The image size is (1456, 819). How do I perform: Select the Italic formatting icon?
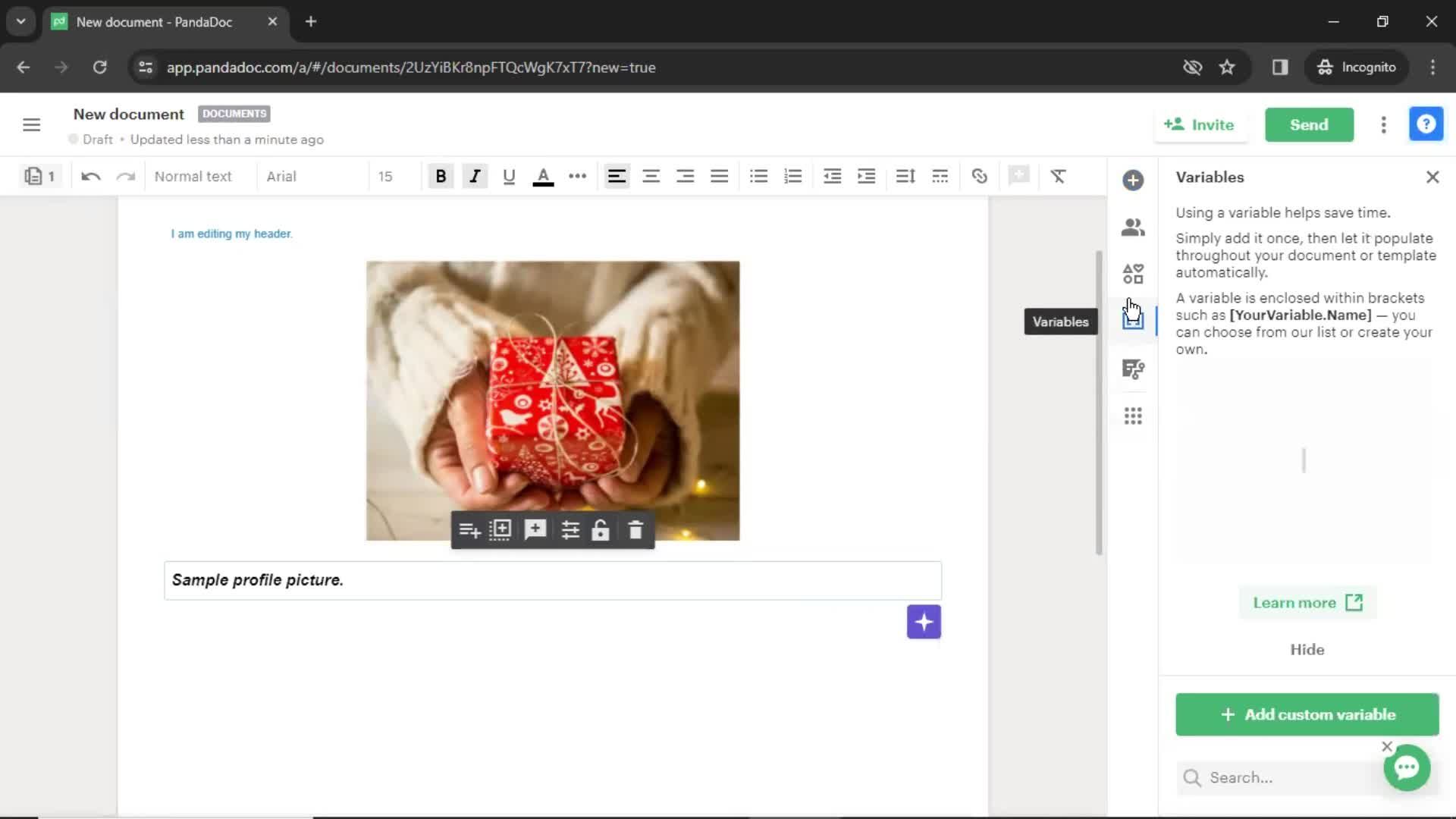[x=475, y=177]
